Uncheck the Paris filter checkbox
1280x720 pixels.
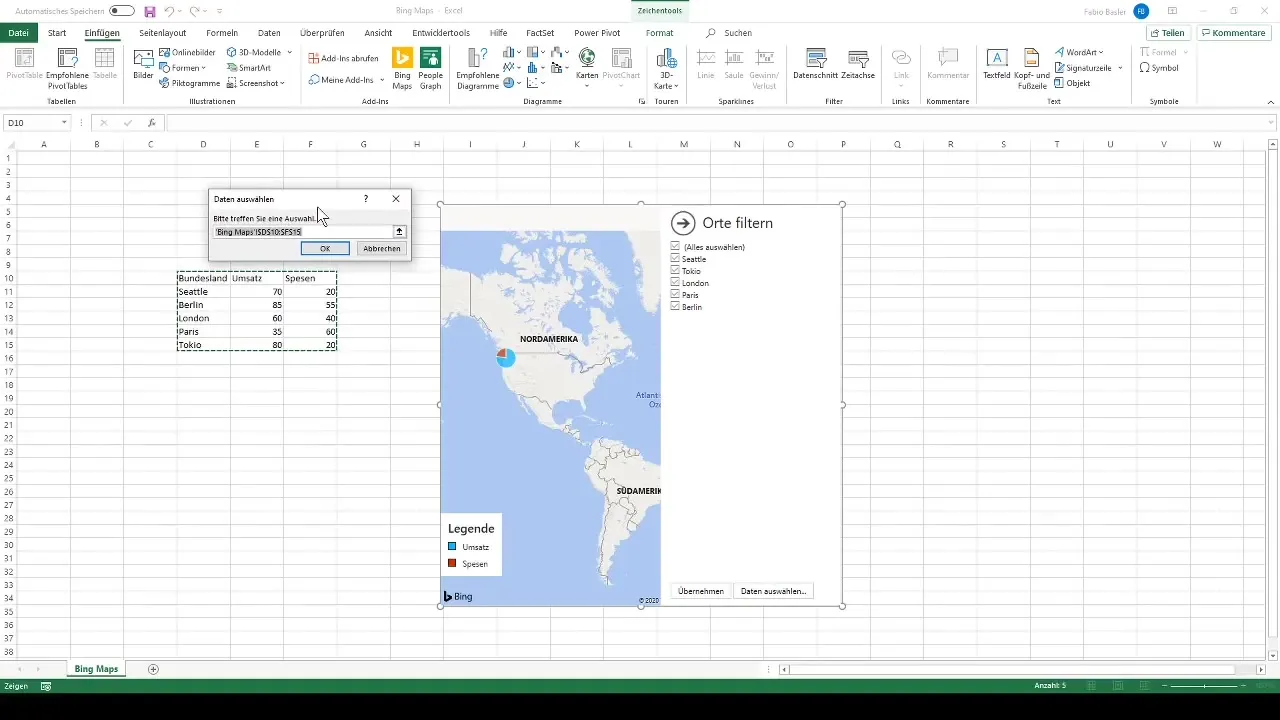click(676, 294)
